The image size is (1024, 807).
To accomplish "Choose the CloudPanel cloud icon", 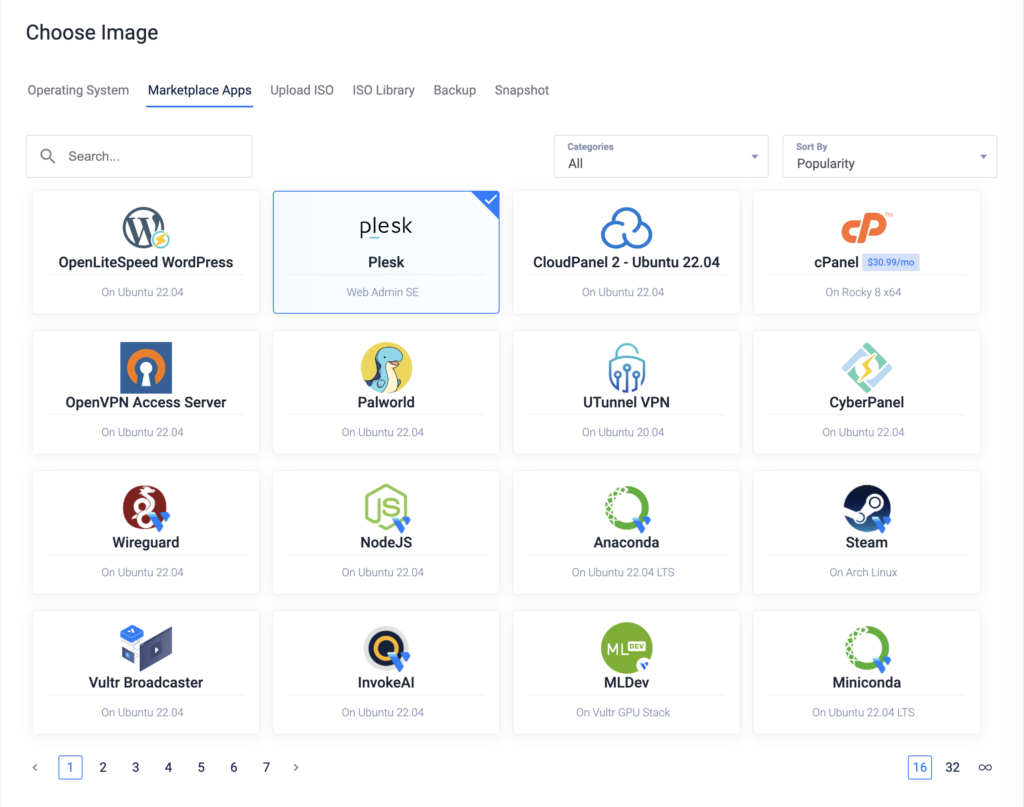I will click(x=626, y=228).
